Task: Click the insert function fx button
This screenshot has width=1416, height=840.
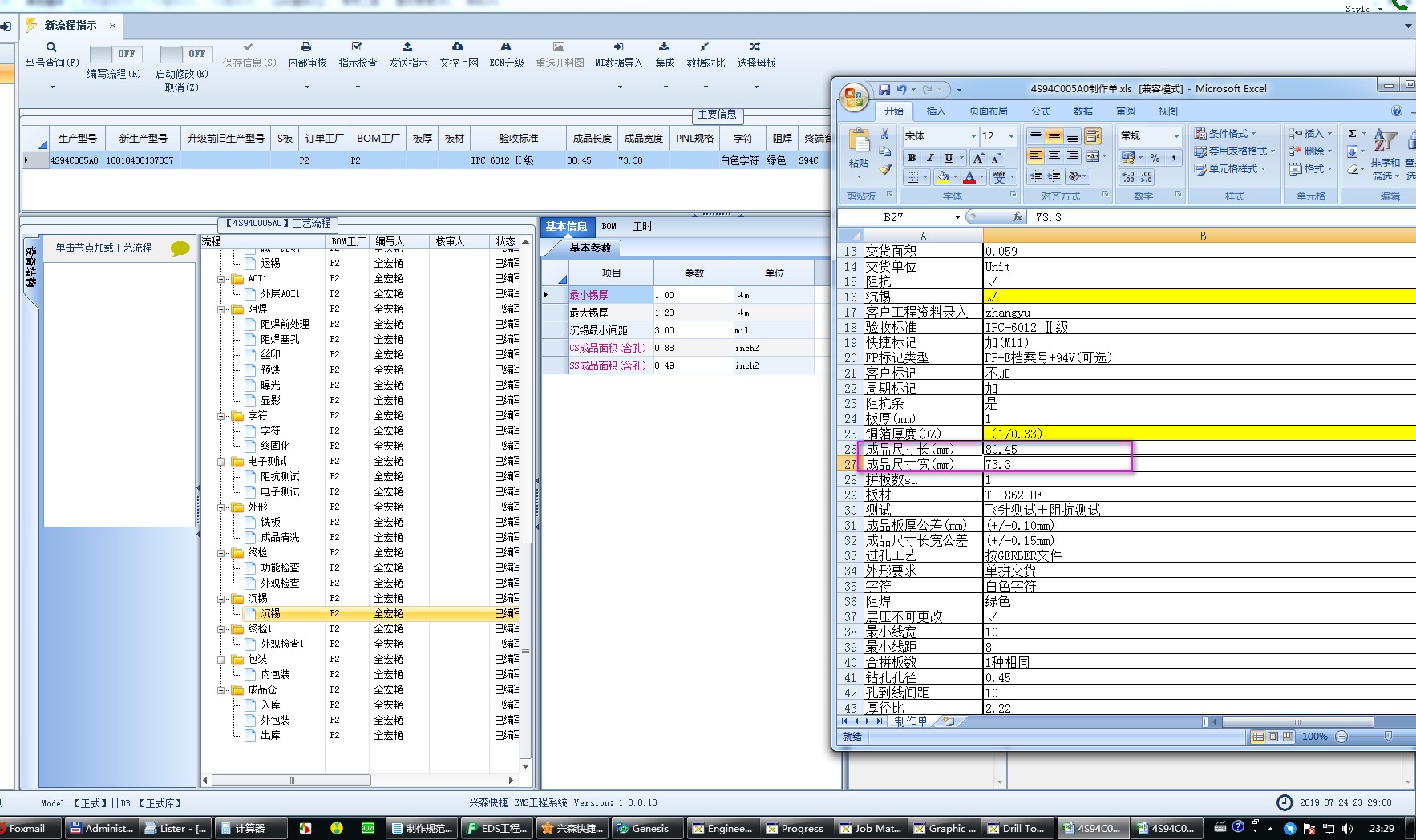Action: (x=1017, y=217)
